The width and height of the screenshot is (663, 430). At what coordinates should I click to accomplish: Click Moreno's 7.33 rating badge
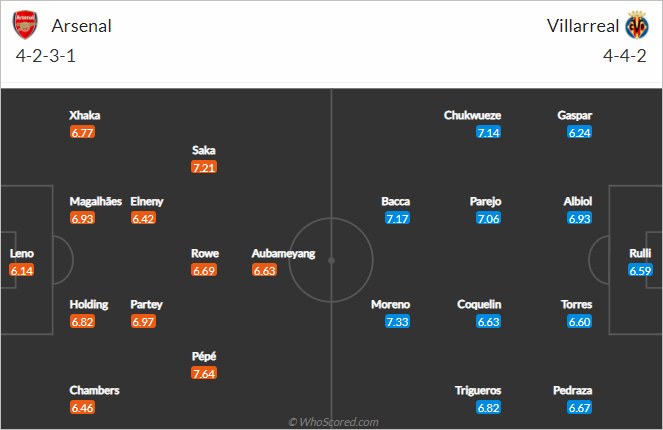397,322
